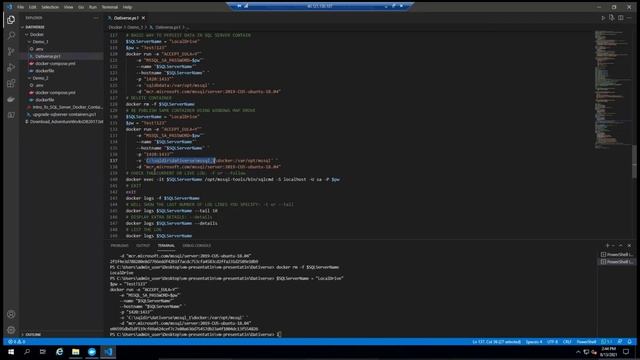Open Windows taskbar search

coord(27,351)
